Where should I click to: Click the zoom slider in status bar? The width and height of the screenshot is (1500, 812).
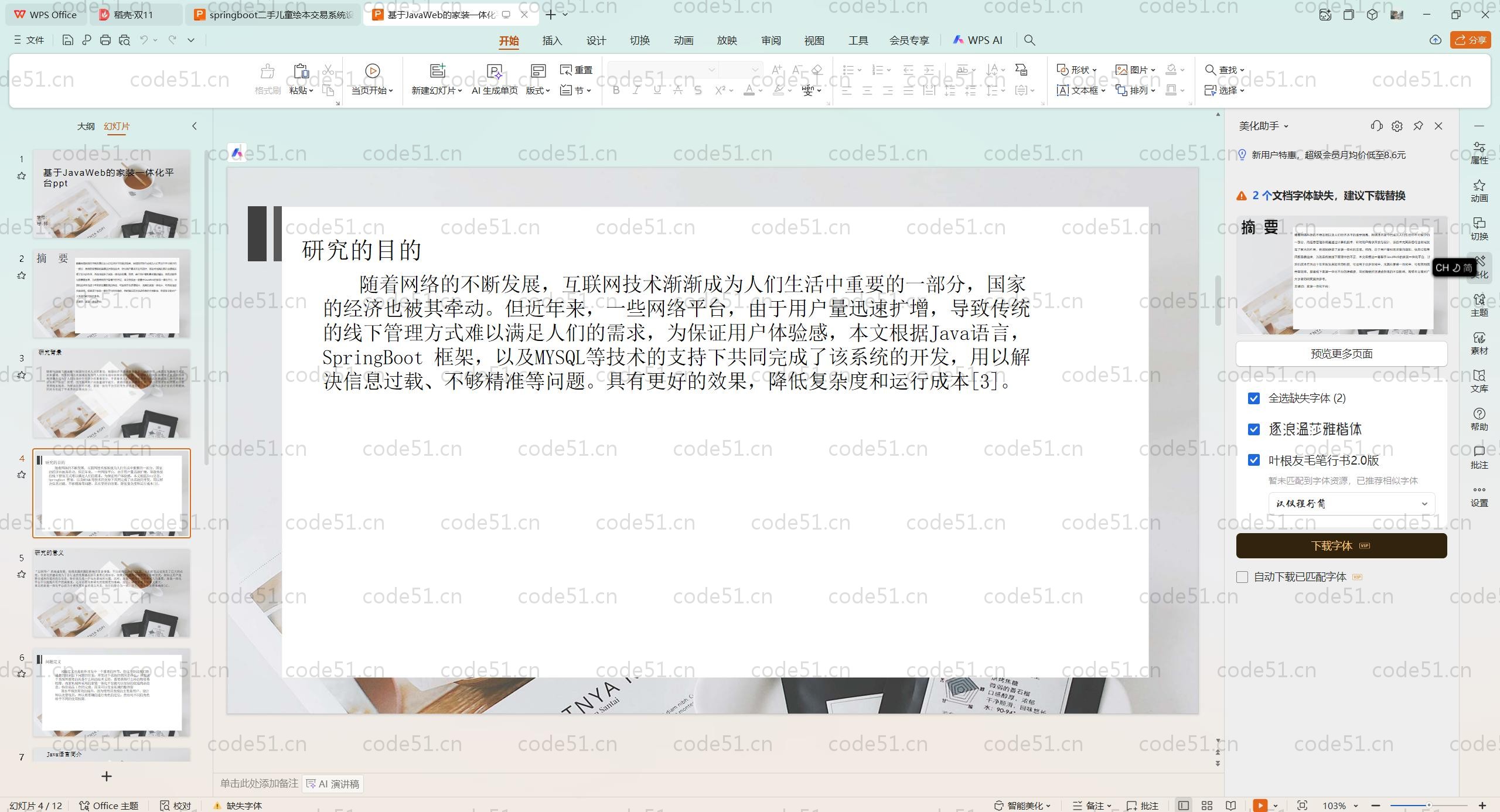[1429, 806]
